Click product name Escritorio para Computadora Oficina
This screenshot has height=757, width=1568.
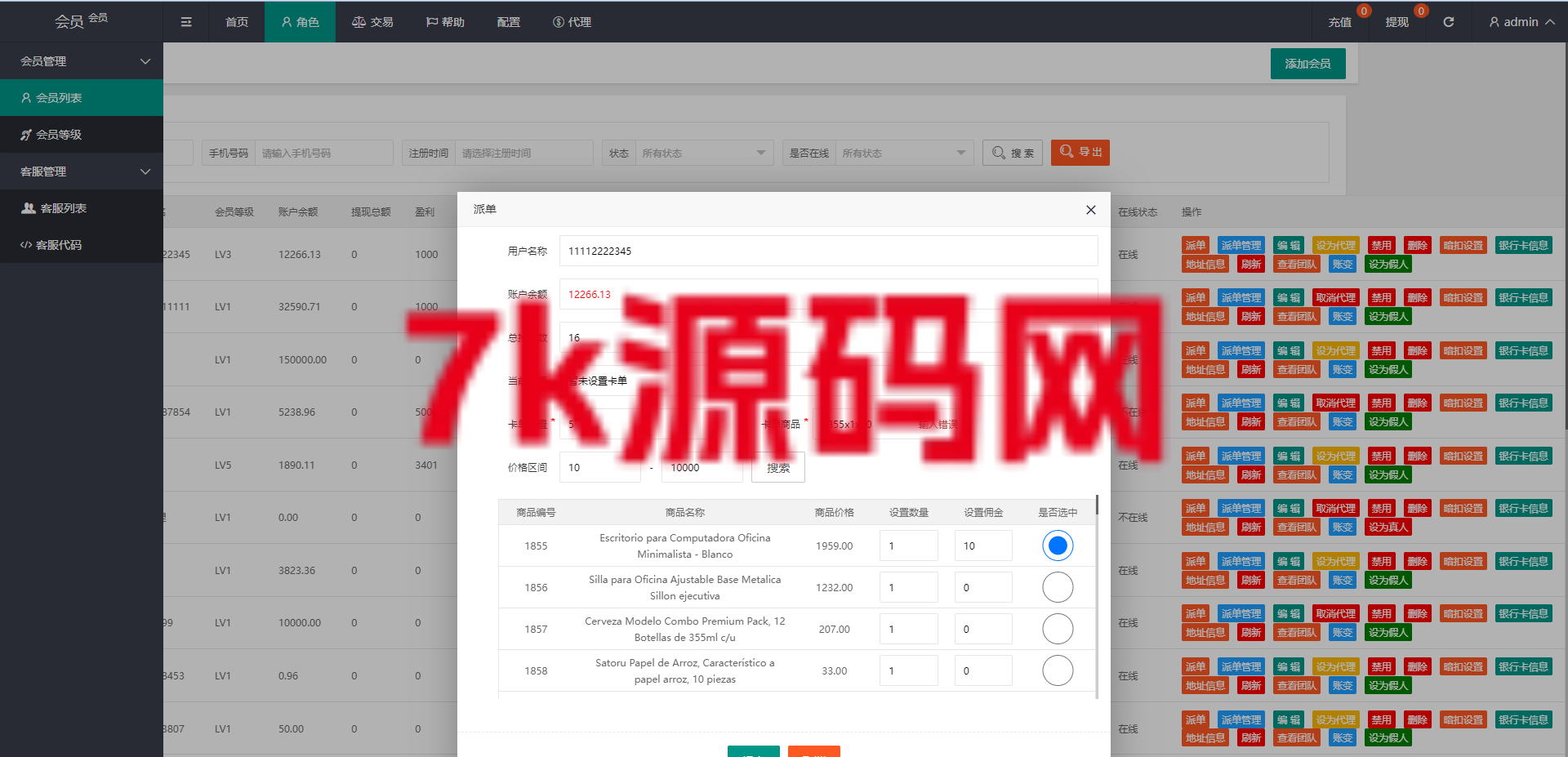coord(685,545)
